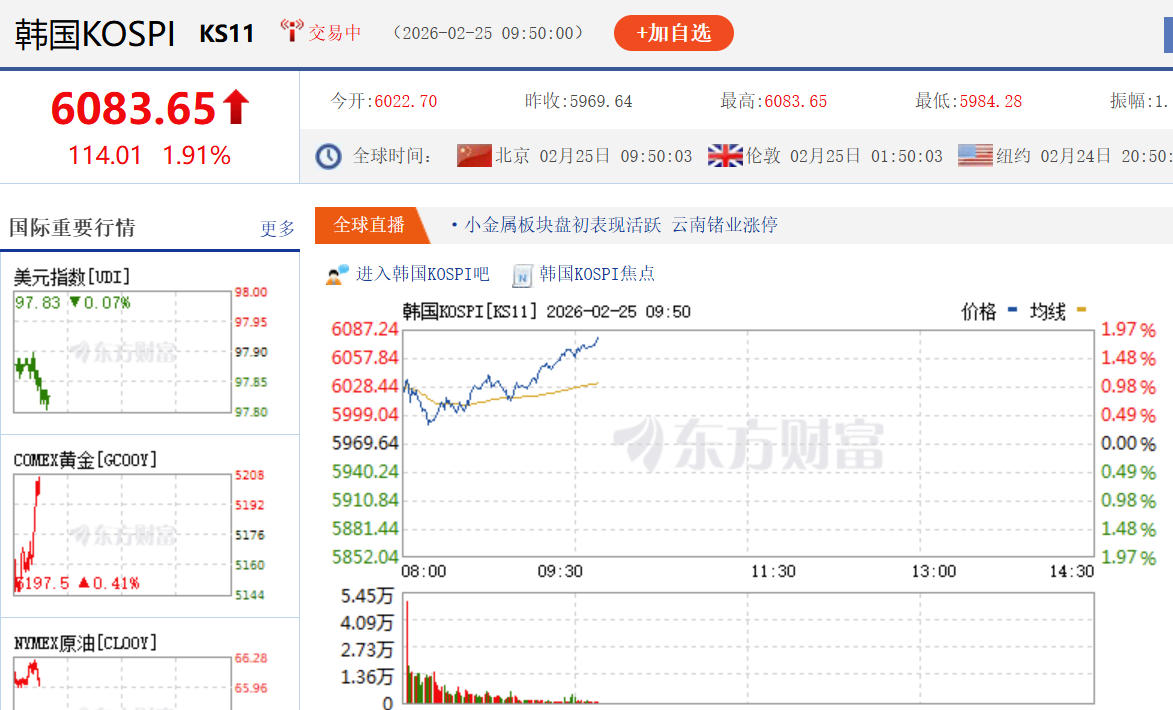Click the 今开 value 6022.70
Viewport: 1173px width, 710px height.
tap(405, 101)
